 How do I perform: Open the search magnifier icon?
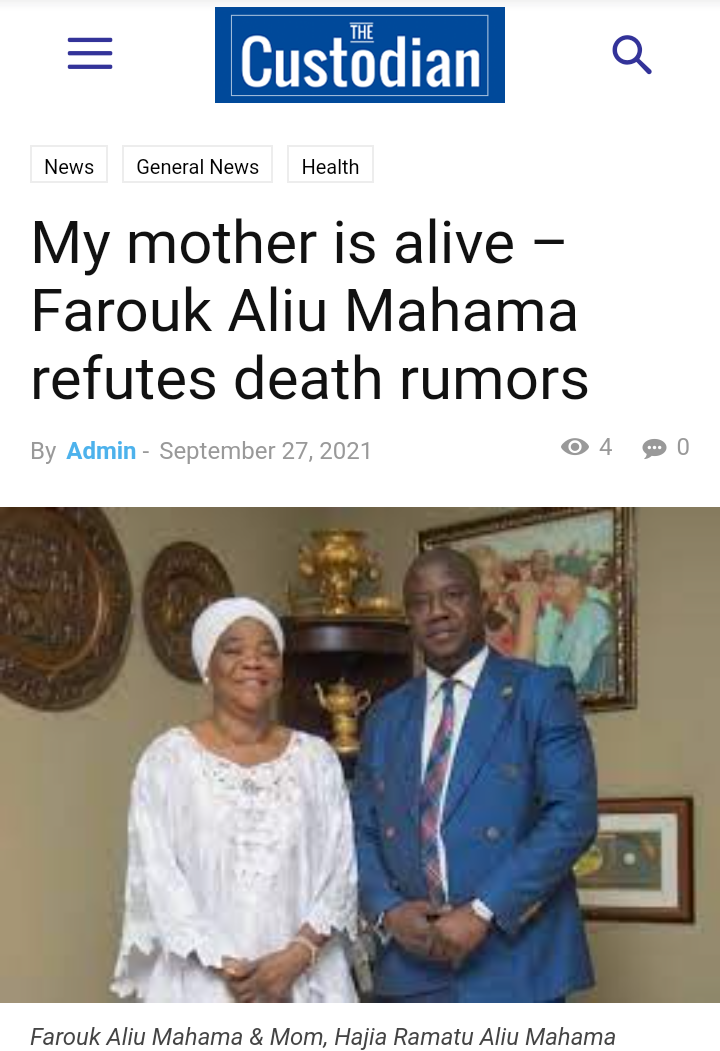pyautogui.click(x=632, y=55)
